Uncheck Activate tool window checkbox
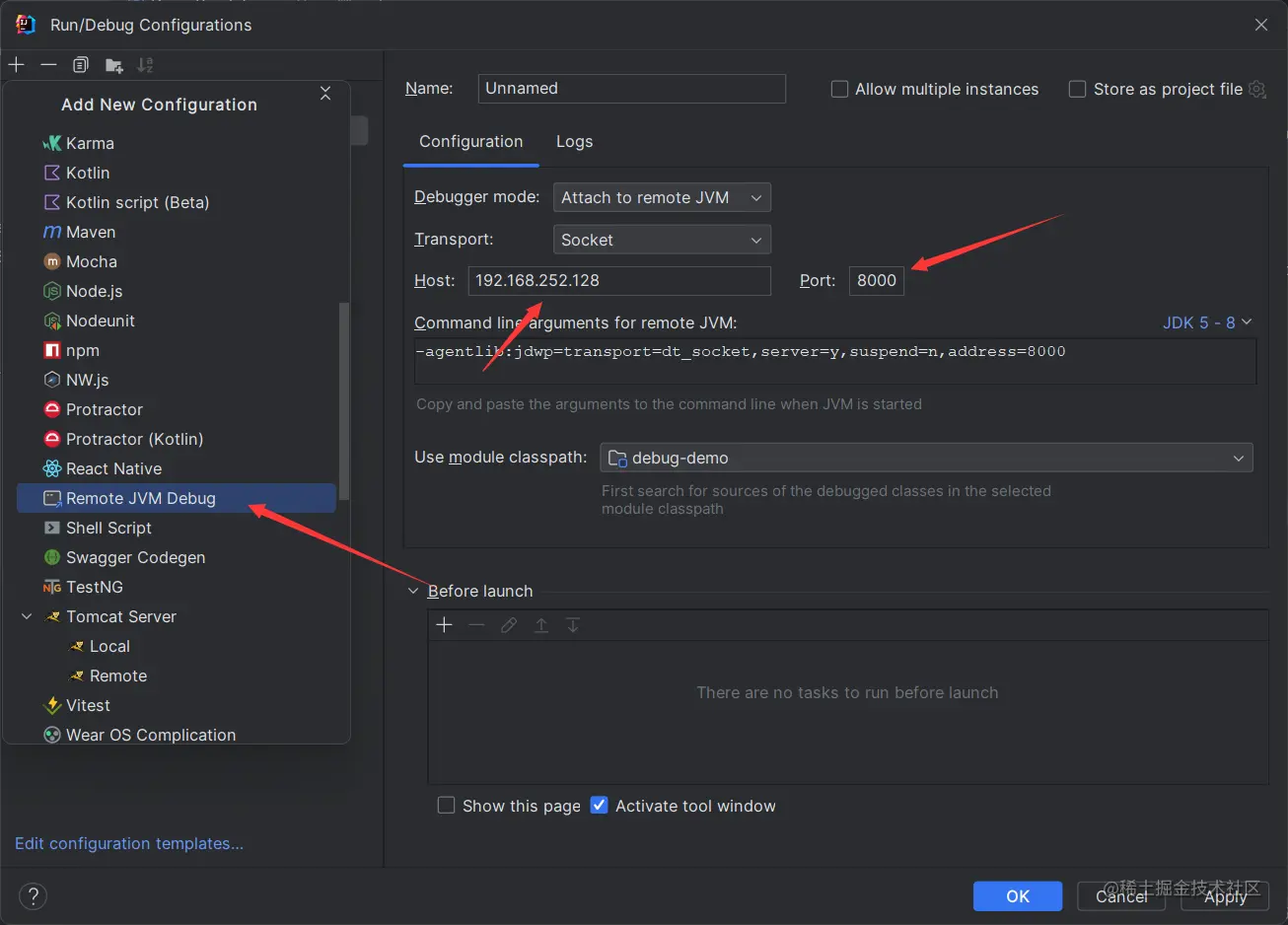The width and height of the screenshot is (1288, 925). [x=599, y=806]
